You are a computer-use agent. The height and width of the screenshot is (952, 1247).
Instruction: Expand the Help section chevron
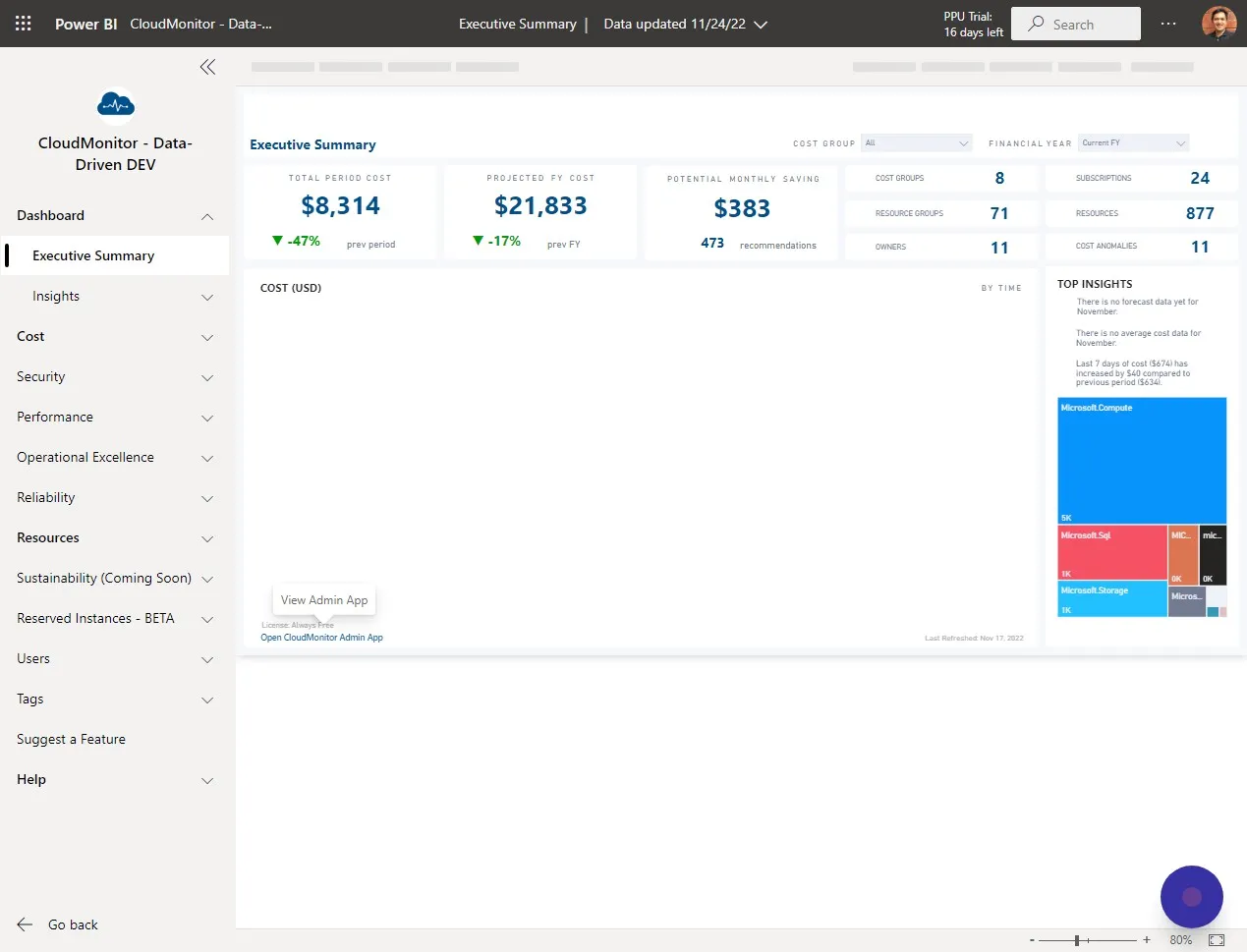coord(207,780)
